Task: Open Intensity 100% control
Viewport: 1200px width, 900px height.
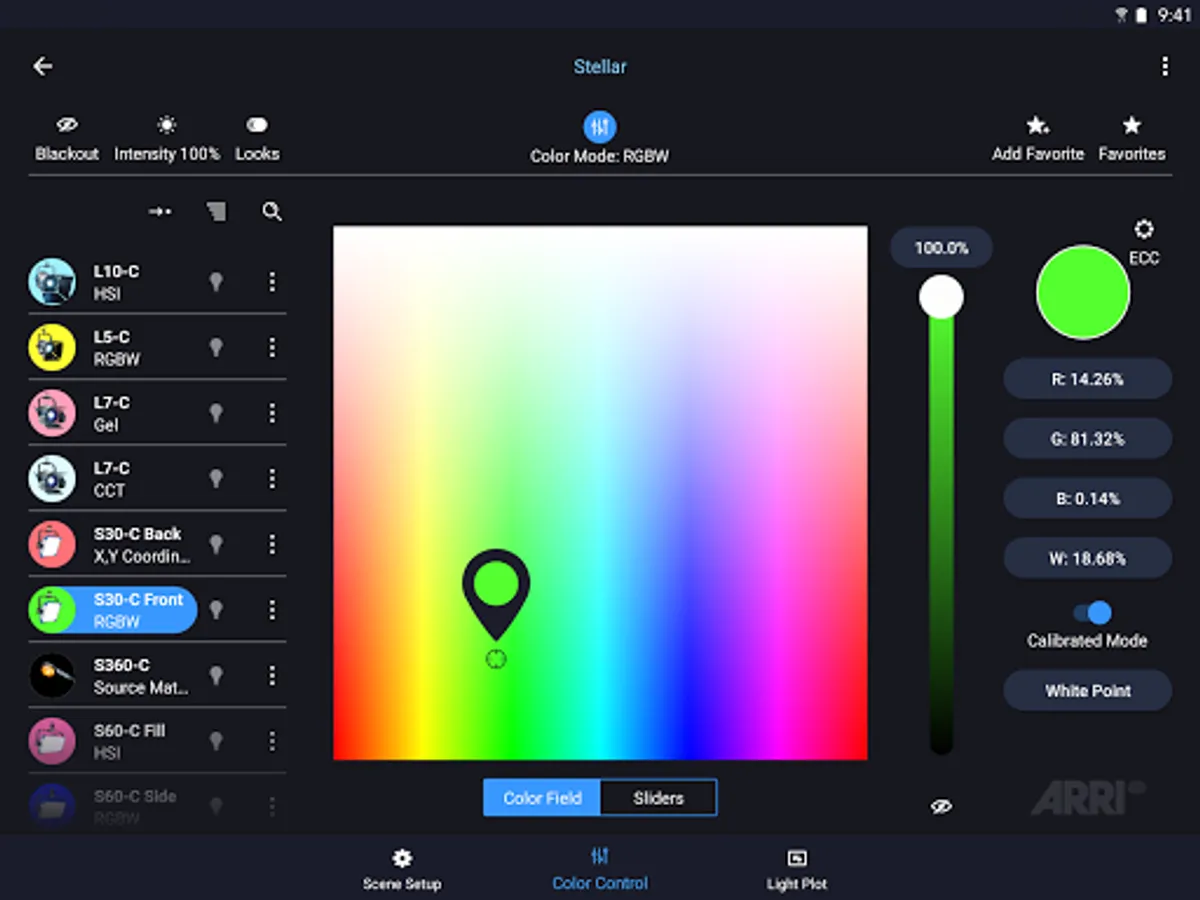Action: 167,139
